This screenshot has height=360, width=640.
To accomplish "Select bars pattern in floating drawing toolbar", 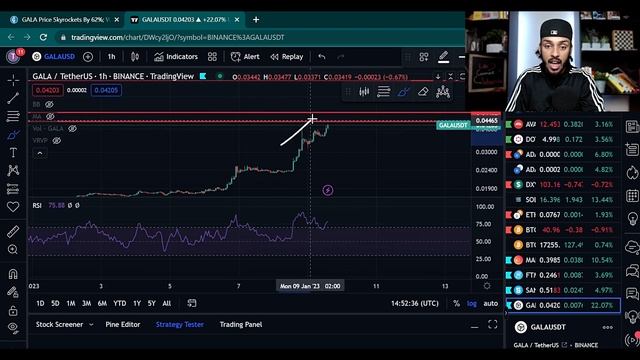I will click(x=364, y=92).
